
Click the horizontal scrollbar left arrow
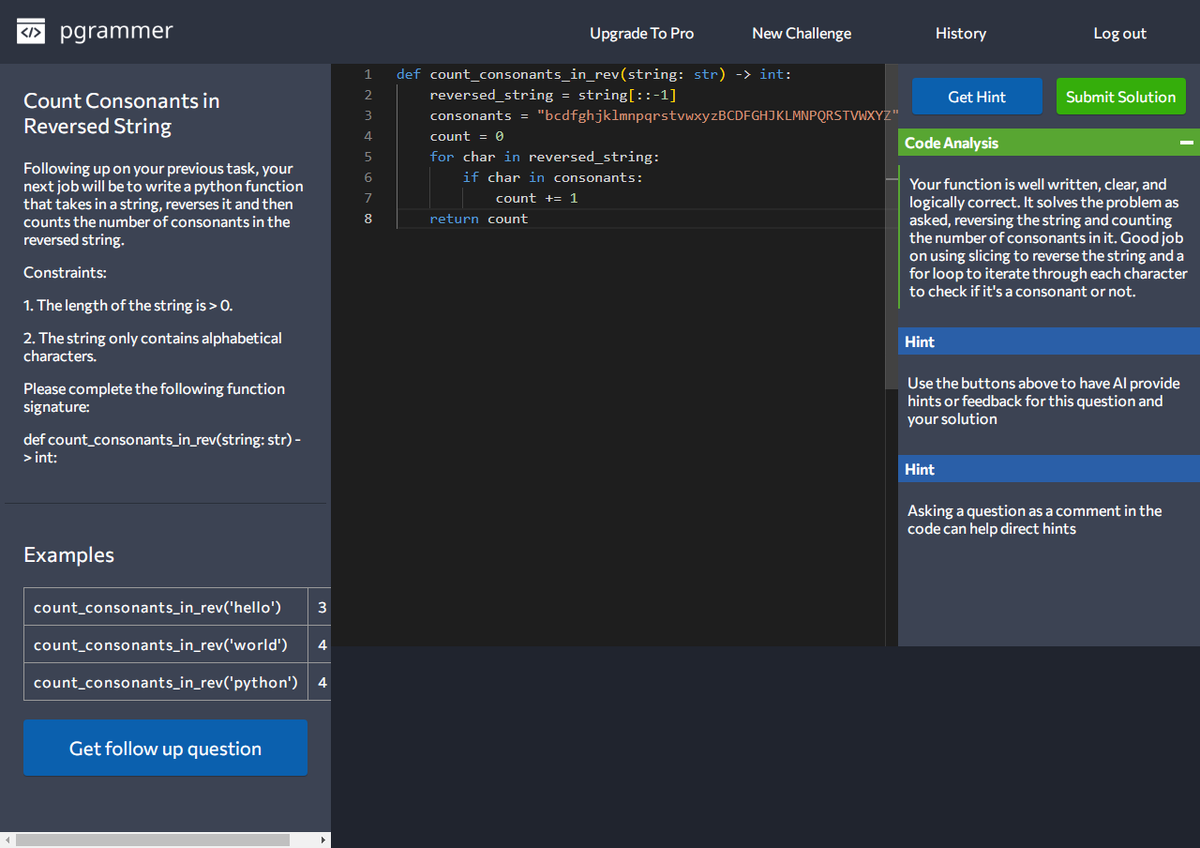[9, 840]
